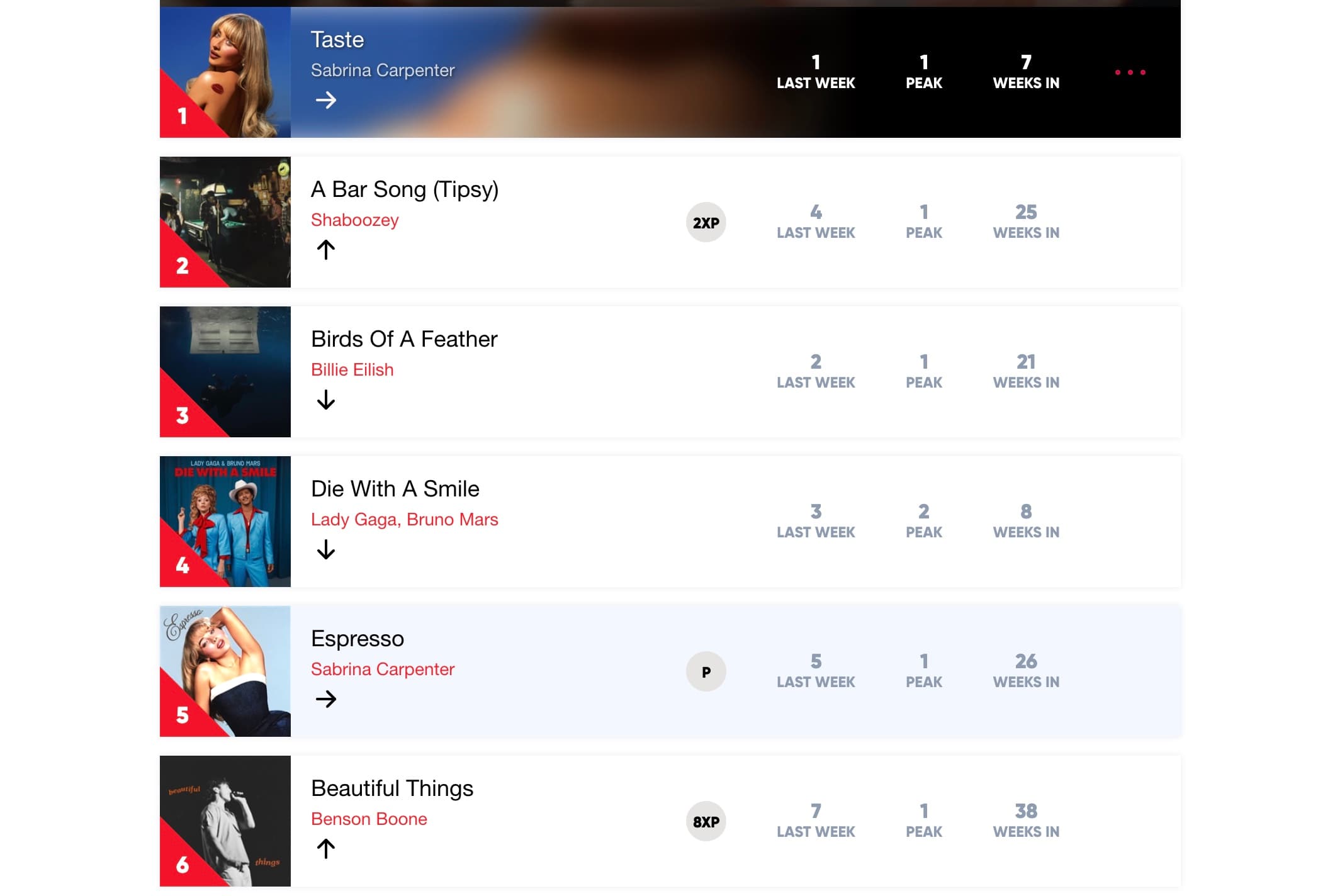1318x896 pixels.
Task: Click the P platinum badge for Espresso
Action: point(706,672)
